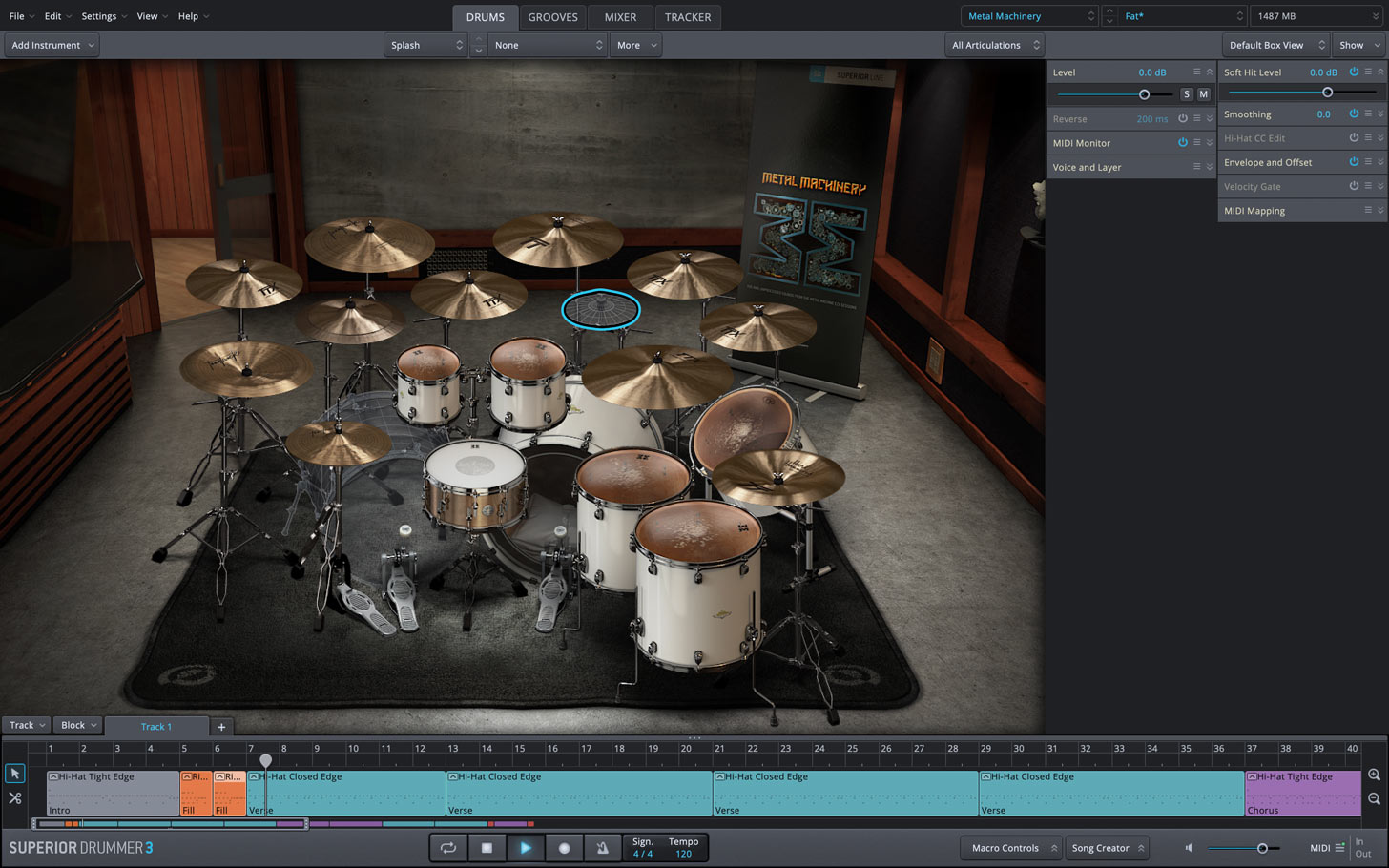
Task: Click the record button
Action: click(x=564, y=847)
